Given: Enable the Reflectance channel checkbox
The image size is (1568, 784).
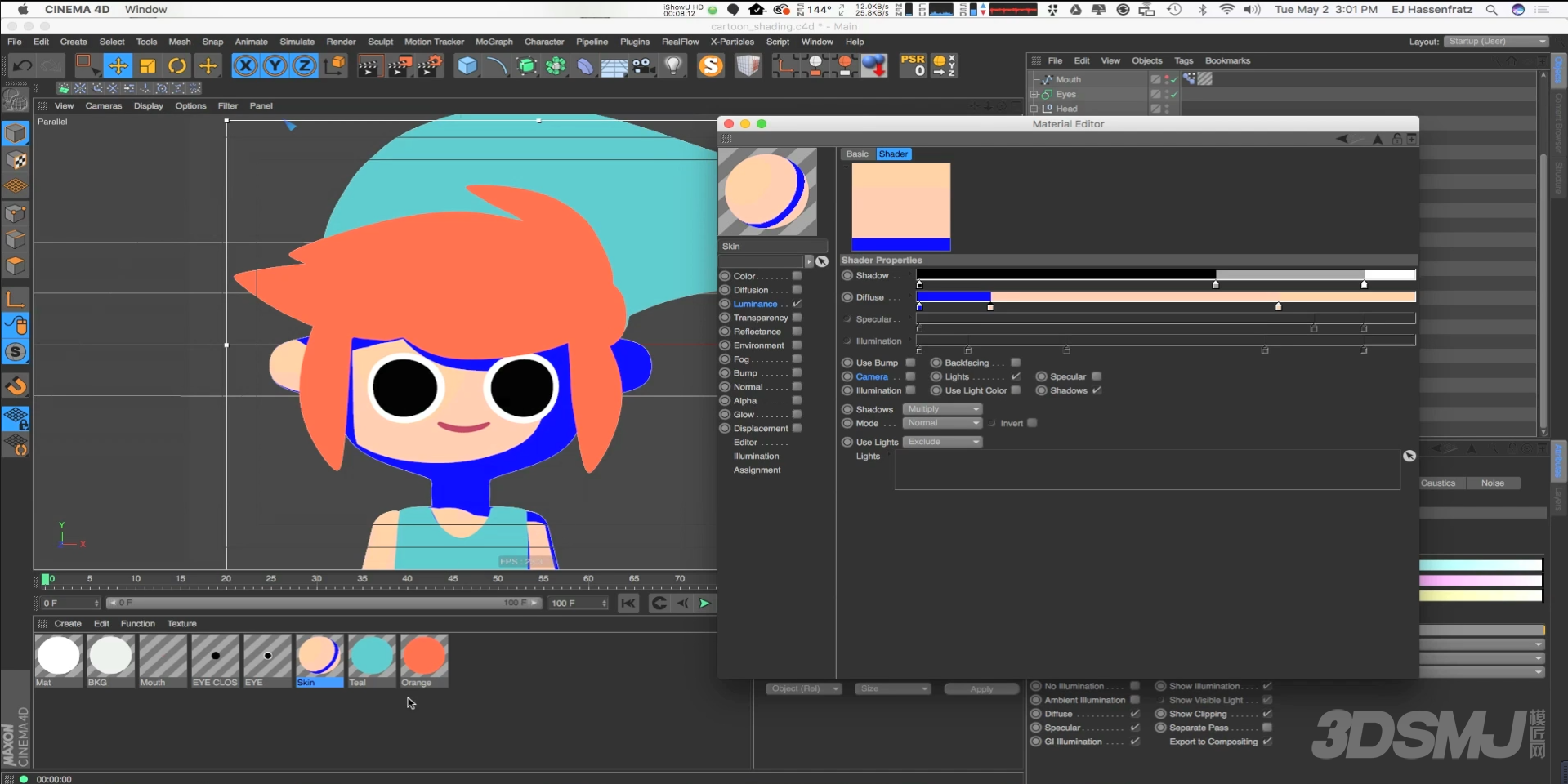Looking at the screenshot, I should (797, 332).
